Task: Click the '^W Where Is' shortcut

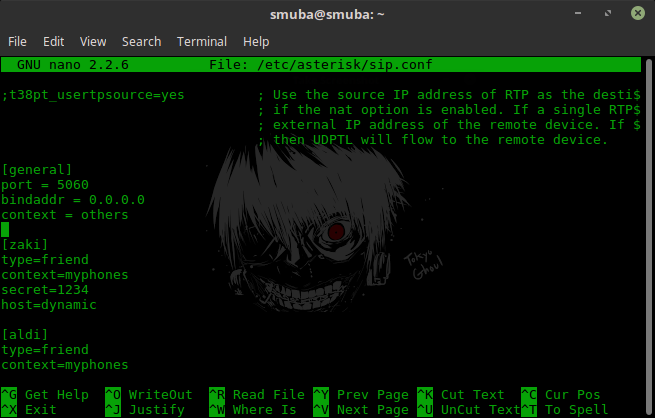Action: coord(253,410)
